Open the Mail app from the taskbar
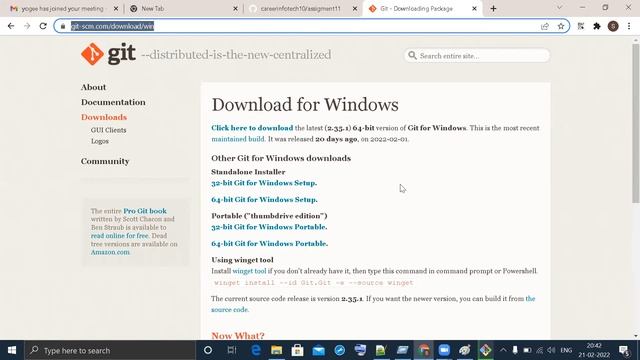 (x=318, y=350)
